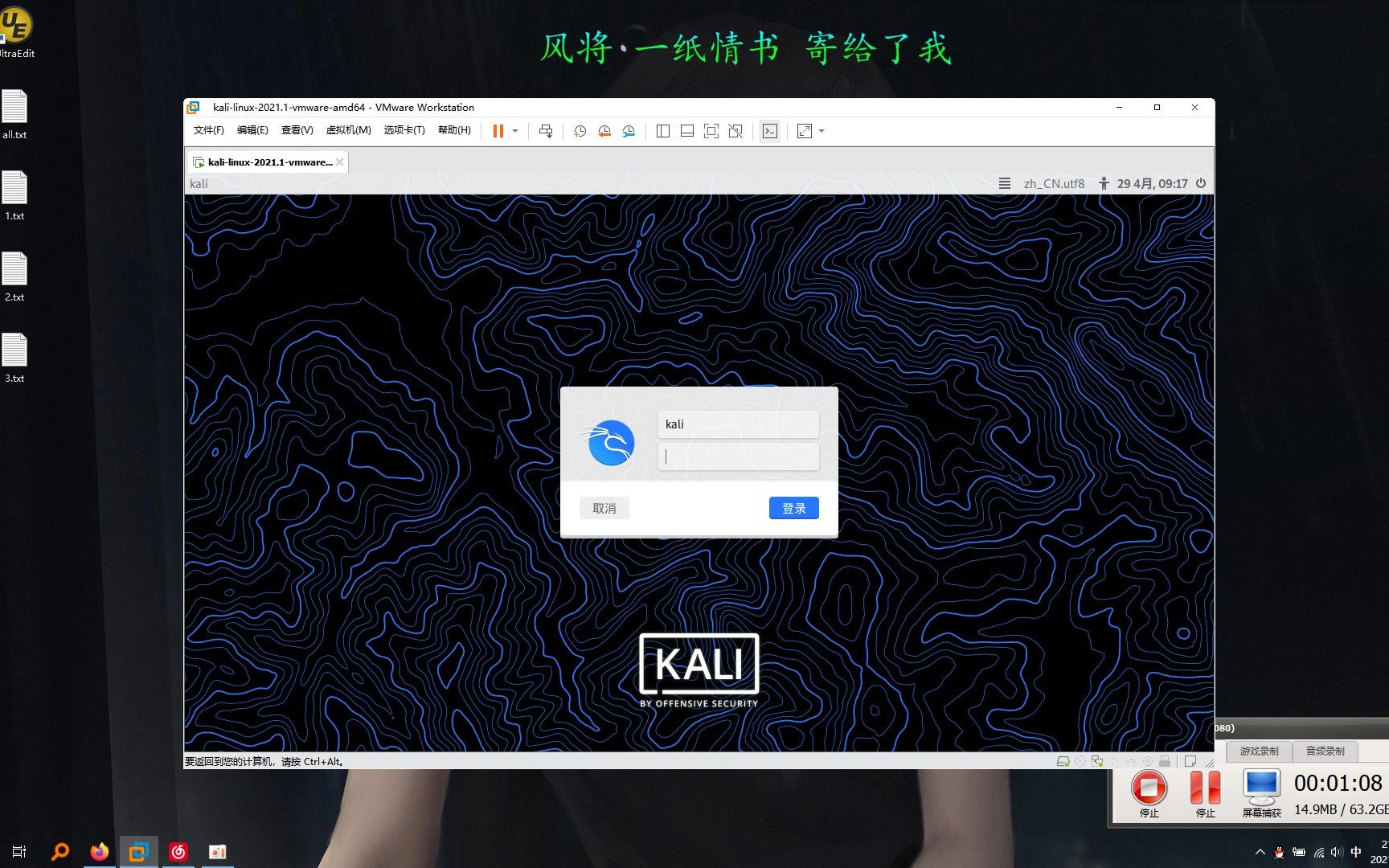Send Ctrl+Alt+Del to the virtual machine
The image size is (1389, 868).
pos(546,131)
